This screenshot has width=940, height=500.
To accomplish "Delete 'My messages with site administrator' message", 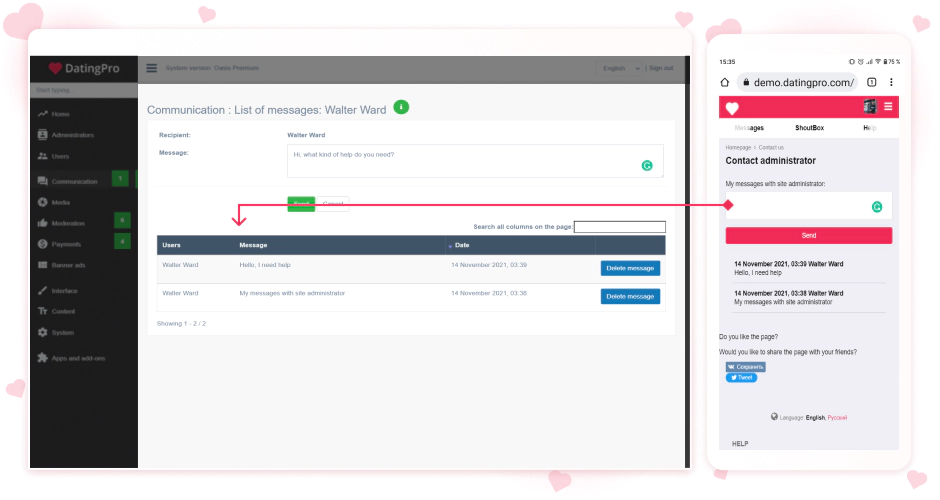I will point(630,296).
